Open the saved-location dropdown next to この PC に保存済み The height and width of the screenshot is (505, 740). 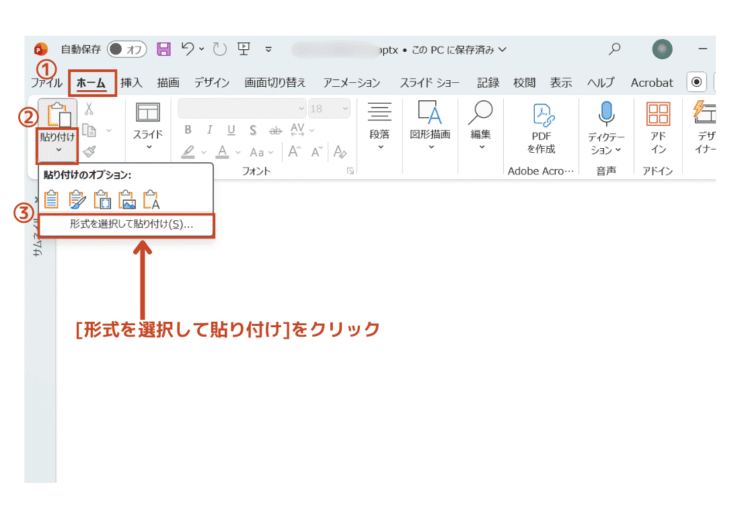click(503, 49)
